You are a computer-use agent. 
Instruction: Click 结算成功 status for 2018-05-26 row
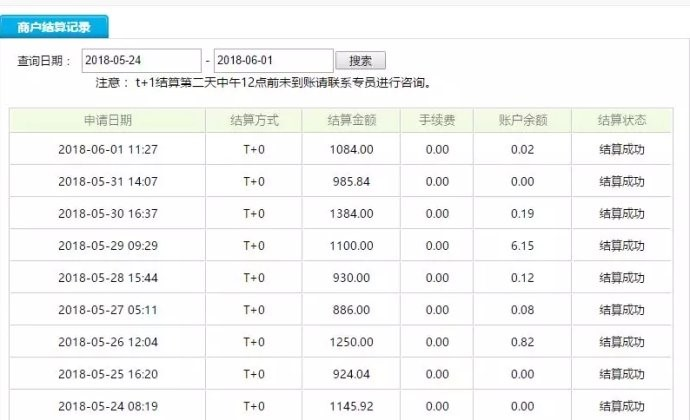621,342
